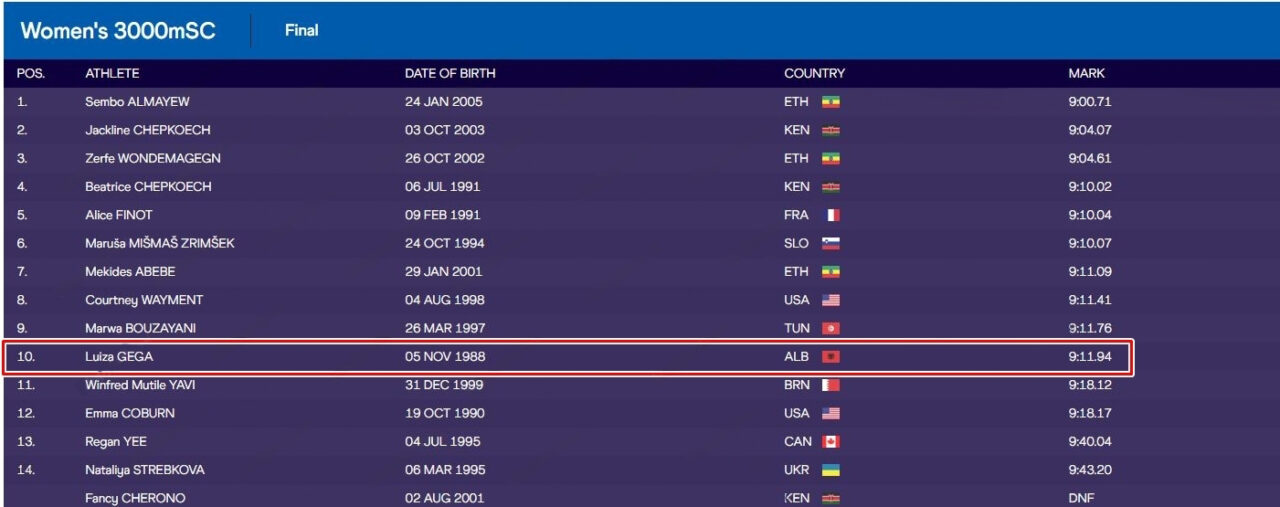Click the France flag icon
1280x507 pixels.
tap(830, 215)
